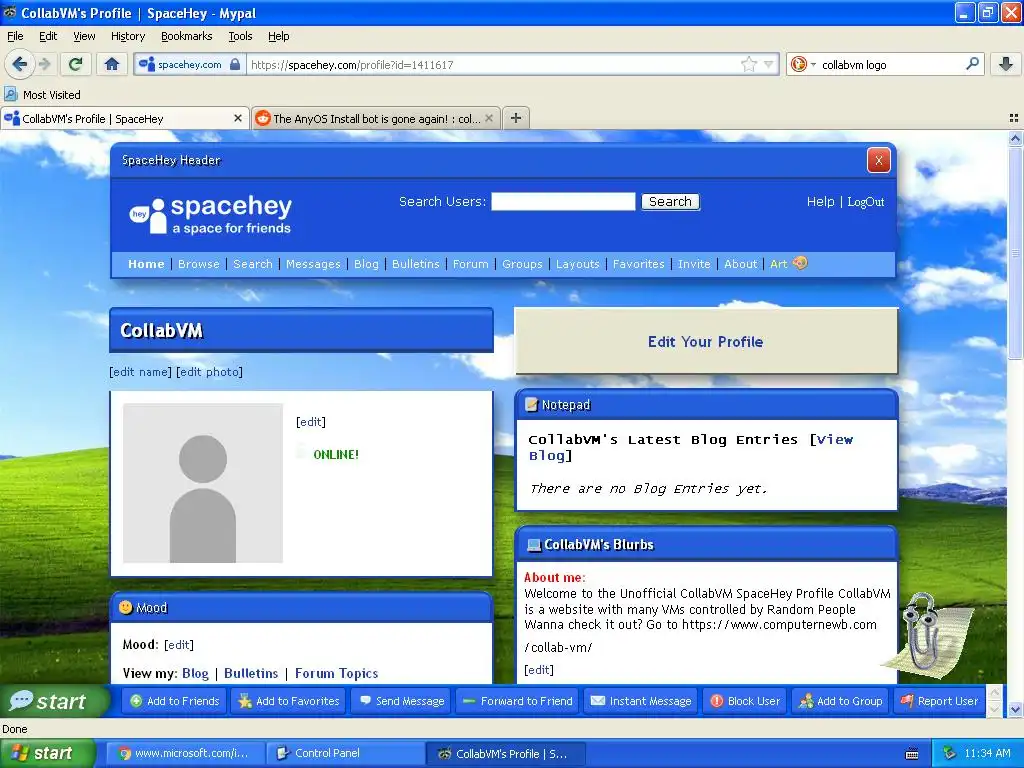1024x768 pixels.
Task: Reload the page with the refresh icon
Action: [x=76, y=64]
